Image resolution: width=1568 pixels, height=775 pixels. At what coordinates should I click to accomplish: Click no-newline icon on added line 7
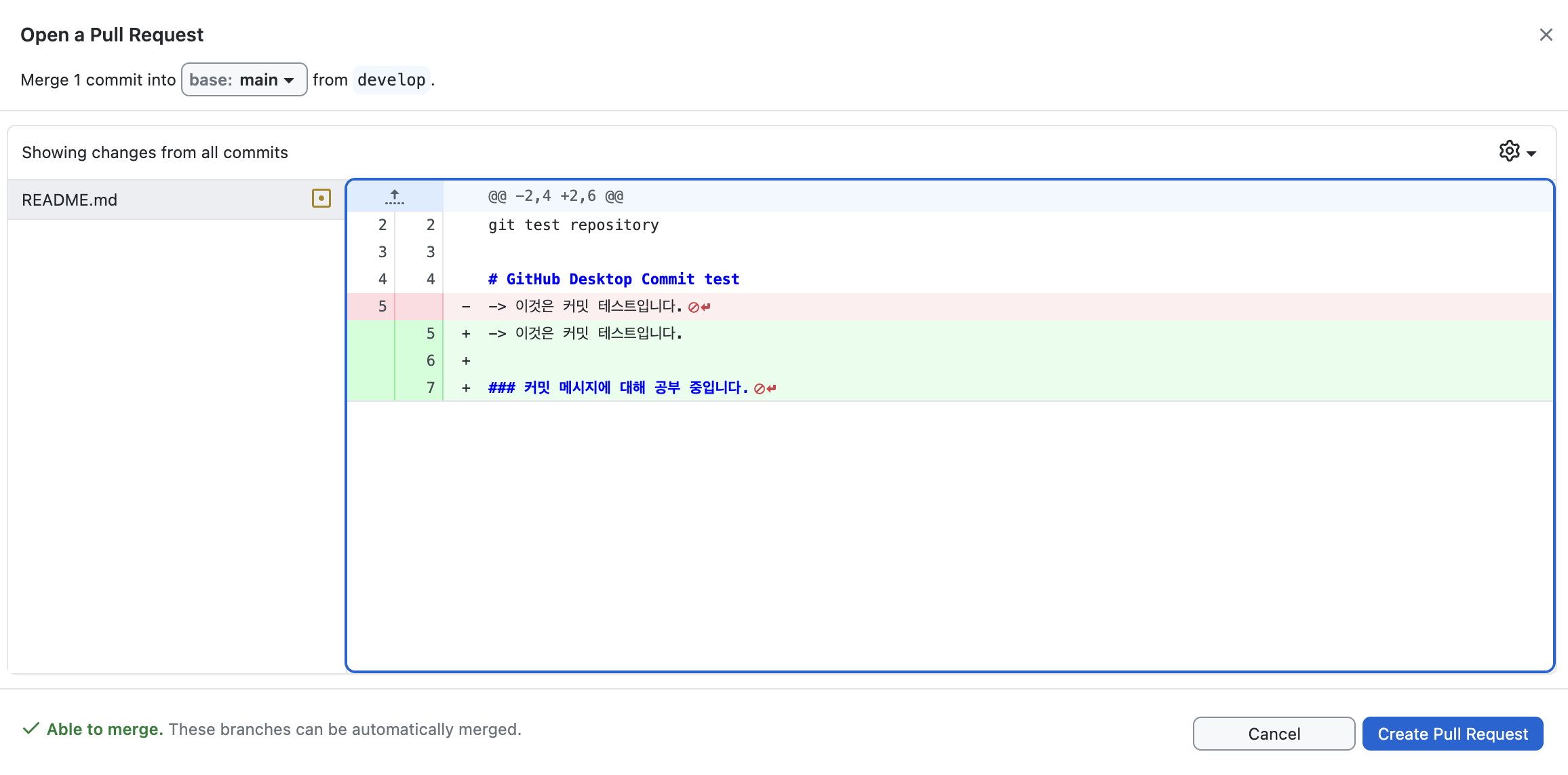764,389
